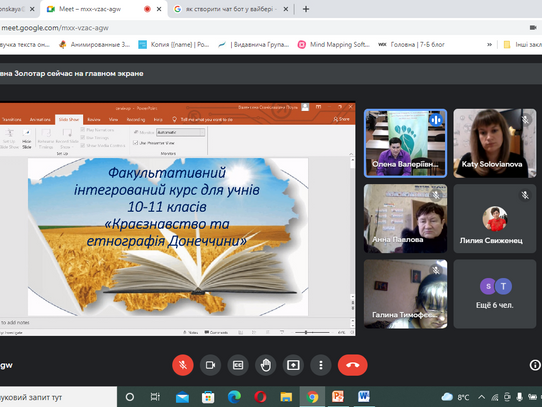
Task: Open the Review tab in PowerPoint
Action: tap(94, 120)
